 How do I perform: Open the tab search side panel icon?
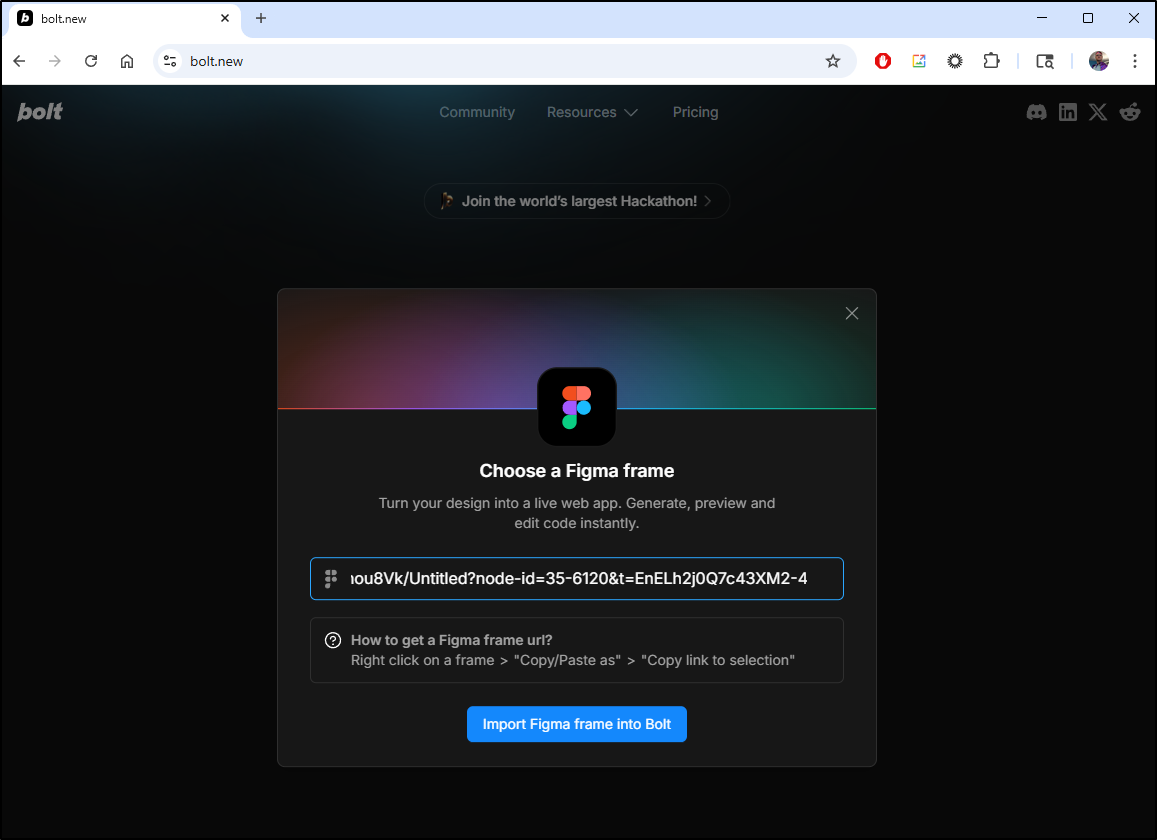point(1045,61)
